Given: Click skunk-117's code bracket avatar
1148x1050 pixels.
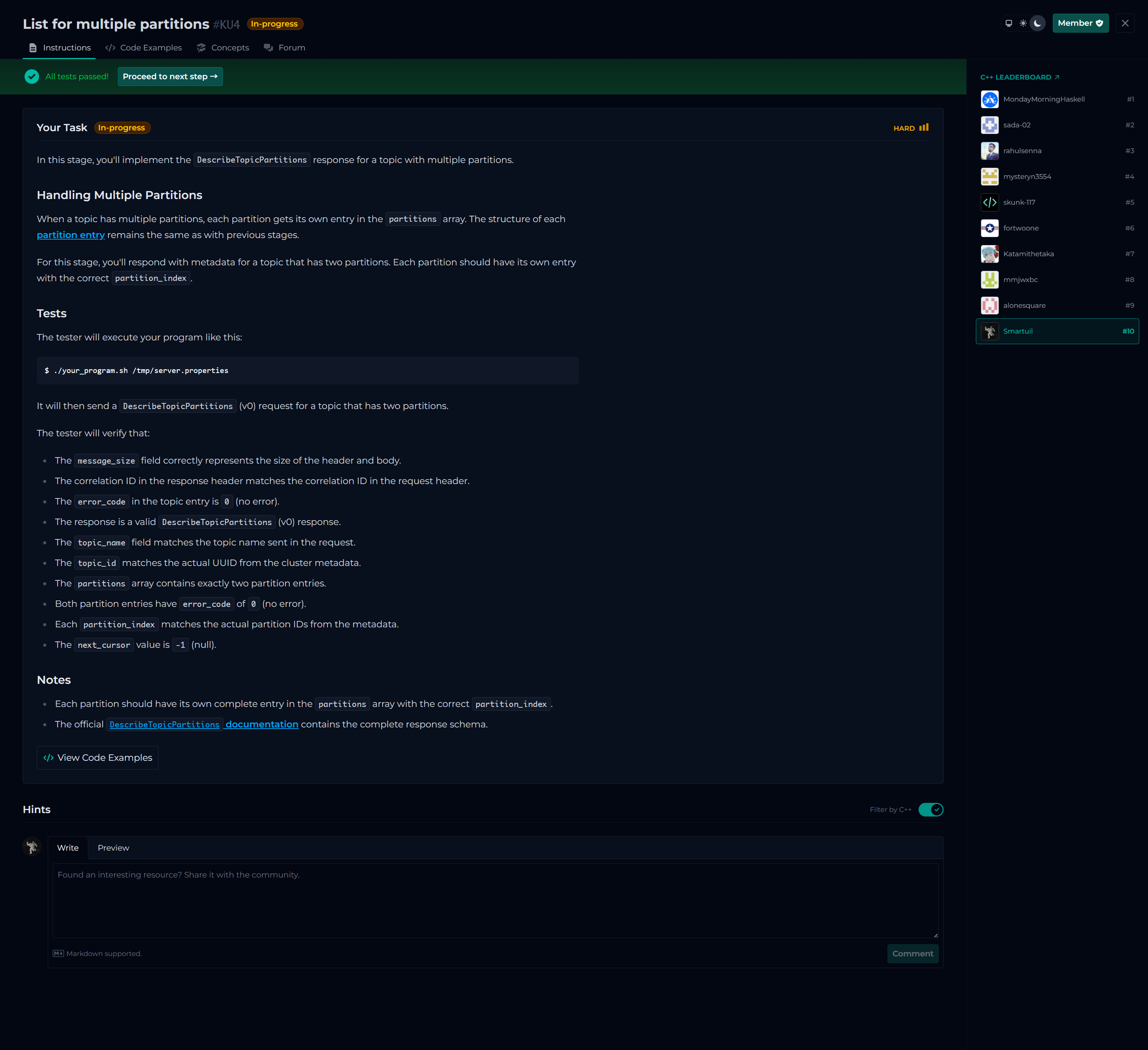Looking at the screenshot, I should (x=989, y=202).
